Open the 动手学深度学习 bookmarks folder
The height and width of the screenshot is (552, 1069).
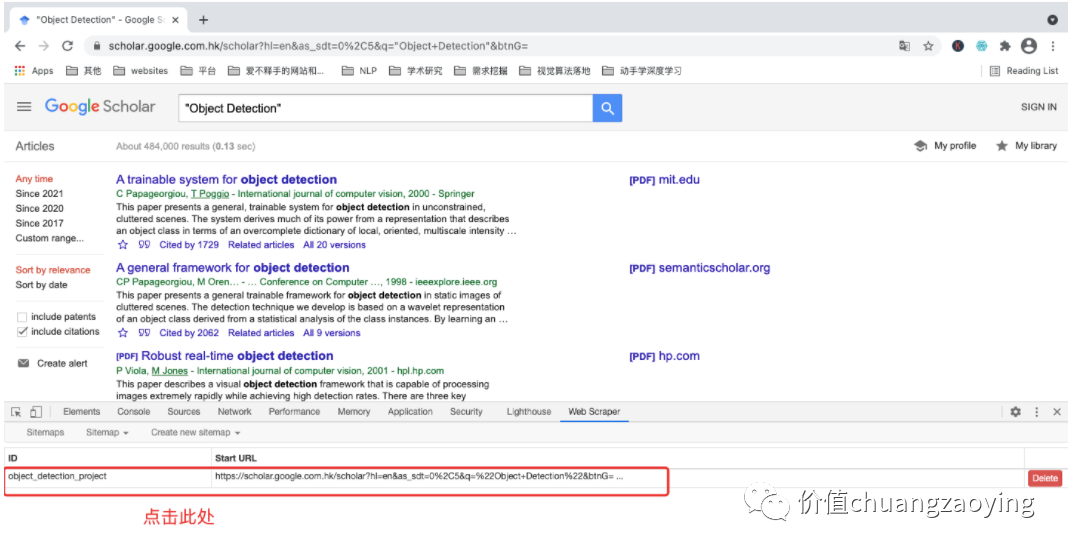pos(642,71)
